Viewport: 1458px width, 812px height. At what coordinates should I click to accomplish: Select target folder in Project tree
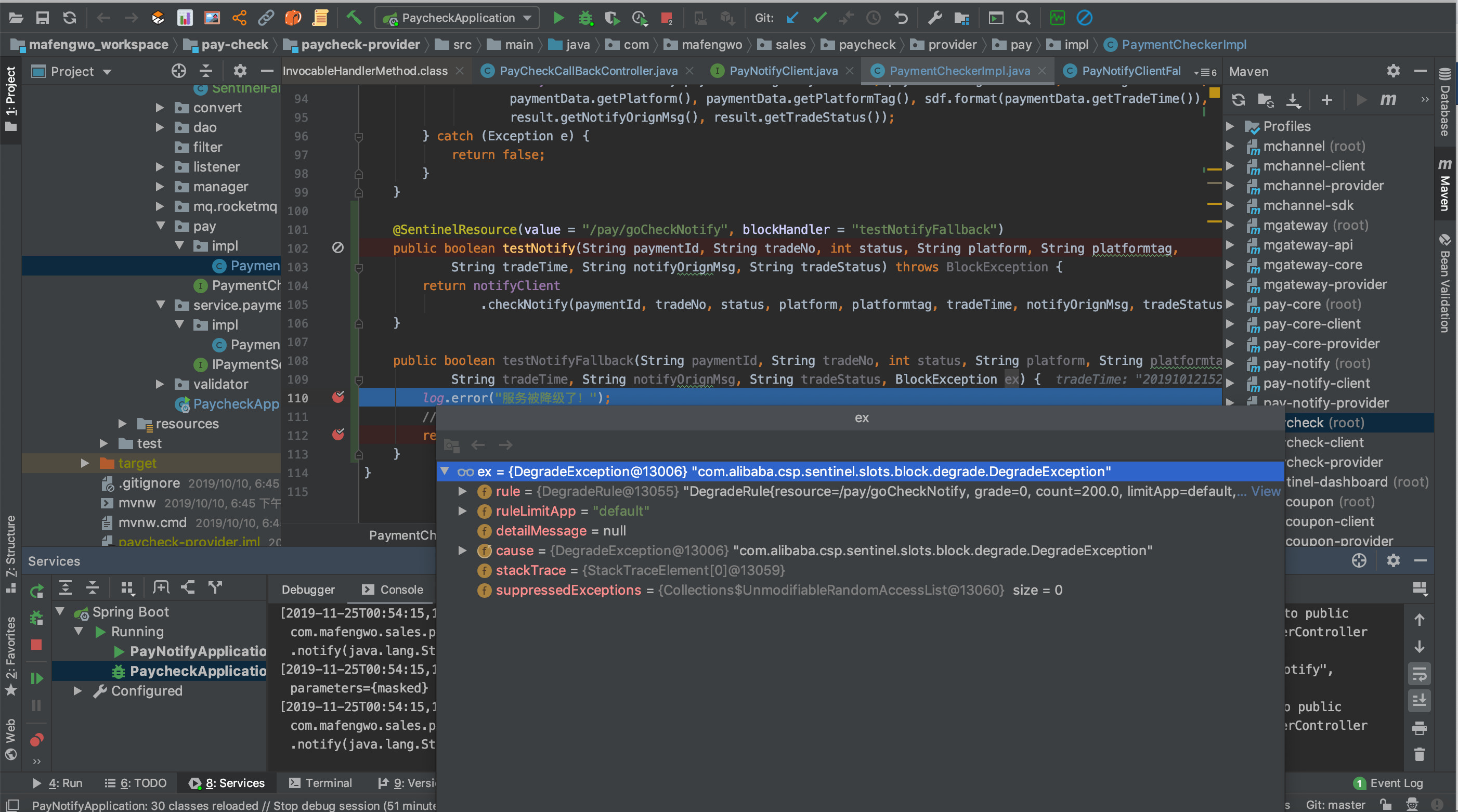pyautogui.click(x=137, y=463)
